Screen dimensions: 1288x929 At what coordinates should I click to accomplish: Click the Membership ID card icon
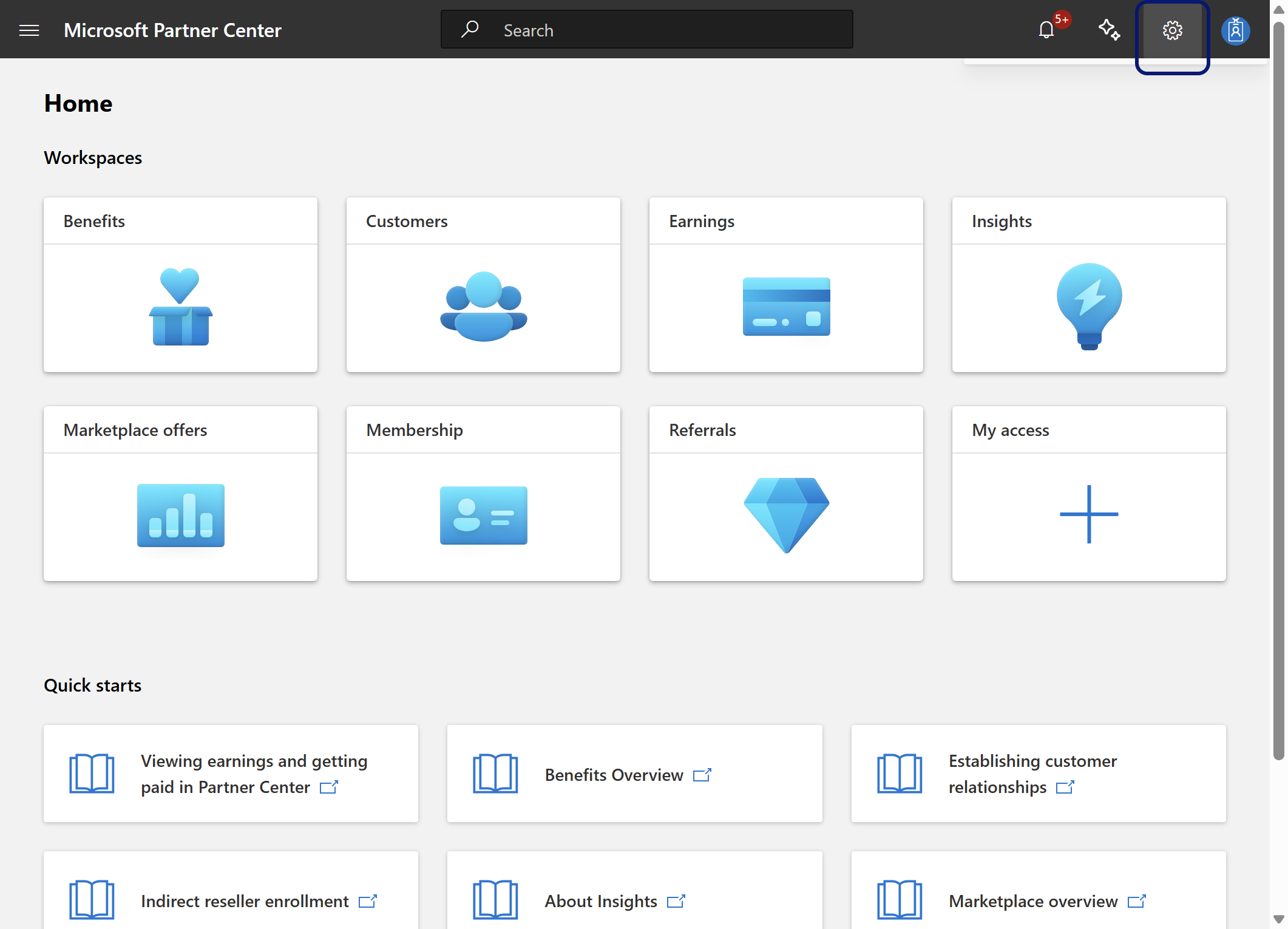point(484,516)
